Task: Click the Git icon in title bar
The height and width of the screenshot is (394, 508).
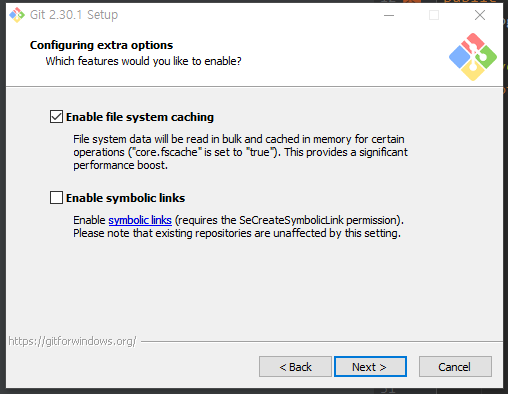Action: [x=17, y=15]
